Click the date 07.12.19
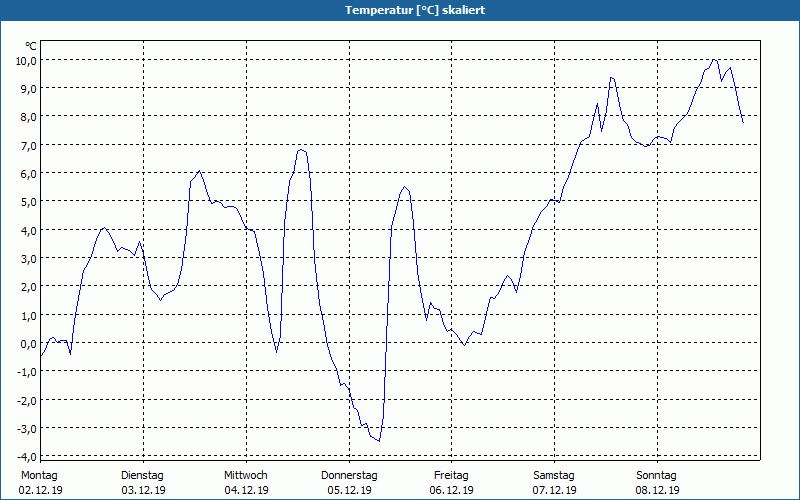Screen dimensions: 800x500 (555, 490)
